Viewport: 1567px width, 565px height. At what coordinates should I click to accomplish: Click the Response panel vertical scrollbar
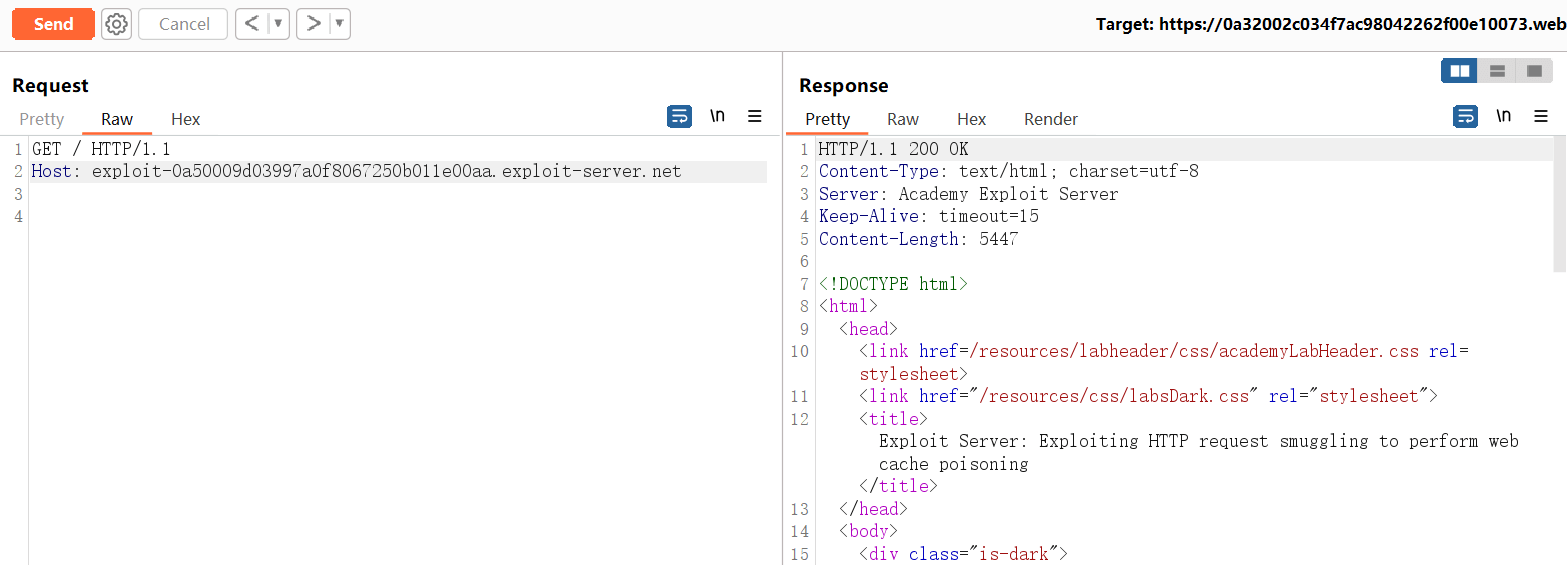point(1559,205)
